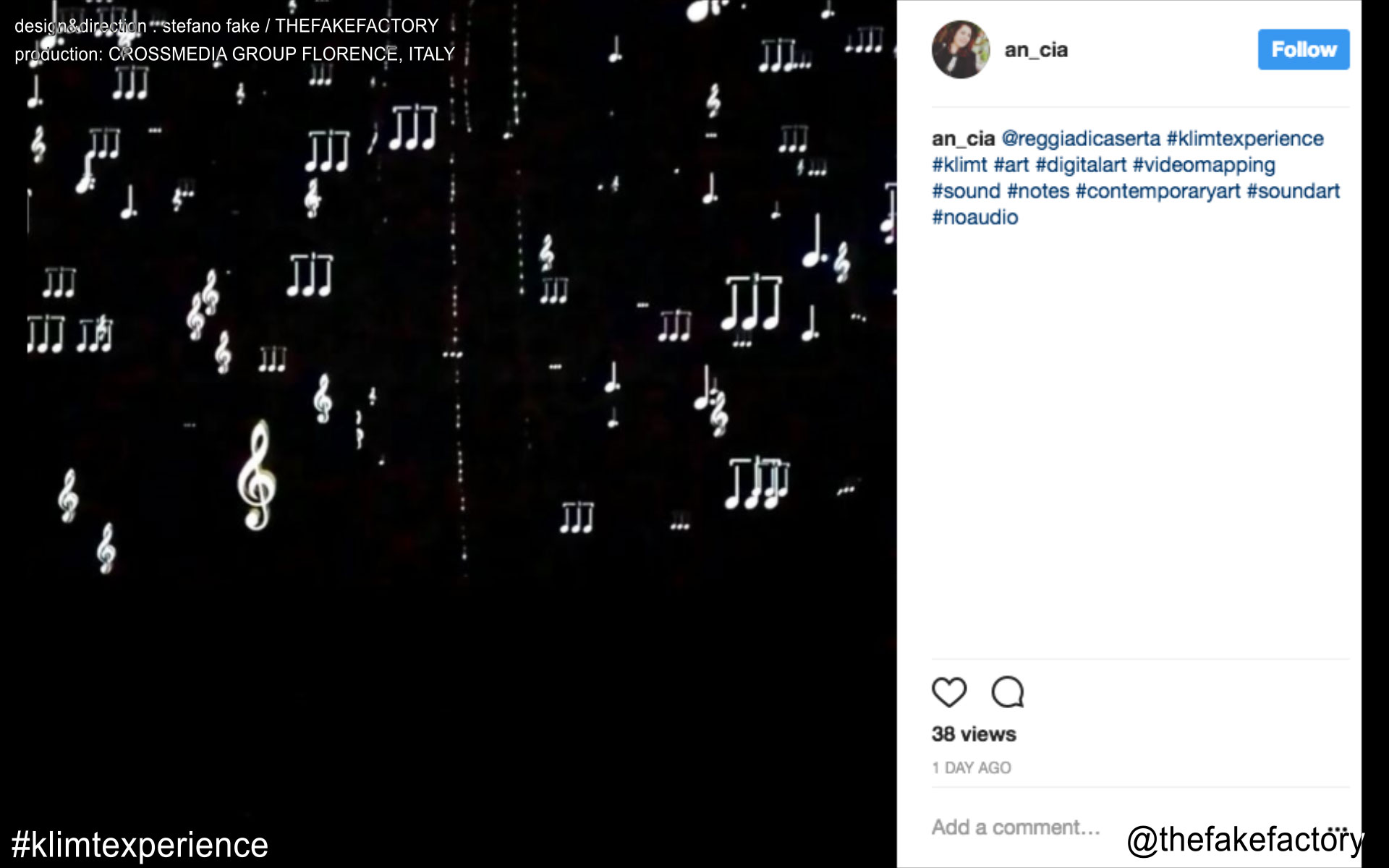Viewport: 1389px width, 868px height.
Task: Click the 1 DAY AGO timestamp
Action: tap(972, 768)
